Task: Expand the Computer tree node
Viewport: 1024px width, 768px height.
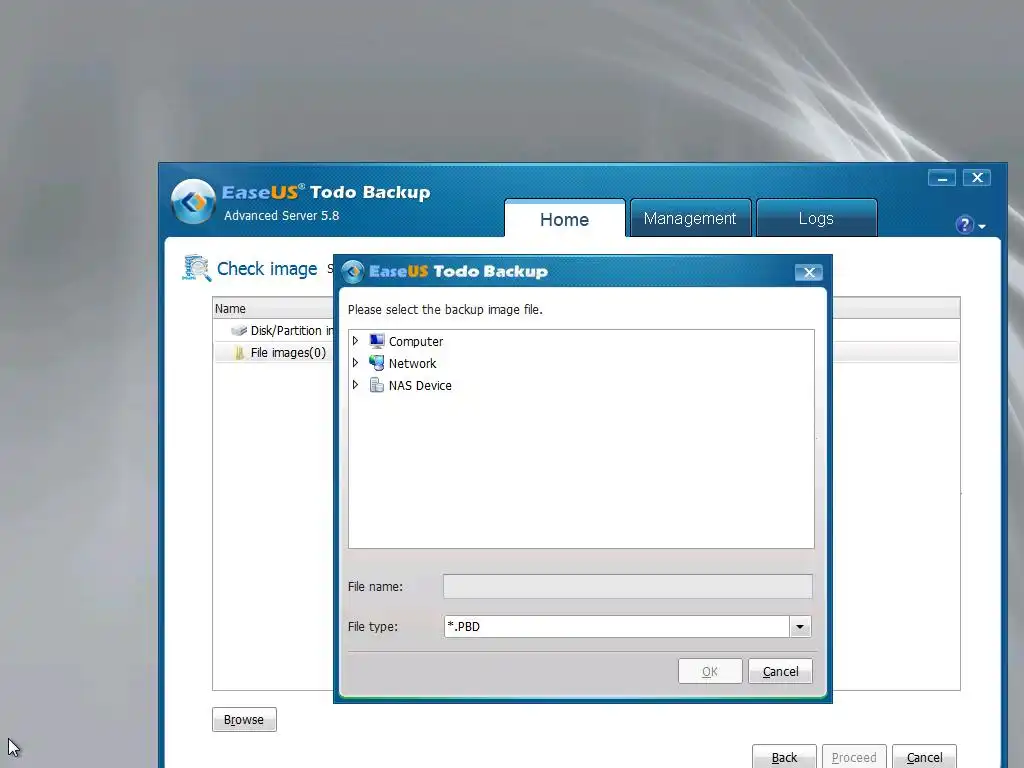Action: (355, 341)
